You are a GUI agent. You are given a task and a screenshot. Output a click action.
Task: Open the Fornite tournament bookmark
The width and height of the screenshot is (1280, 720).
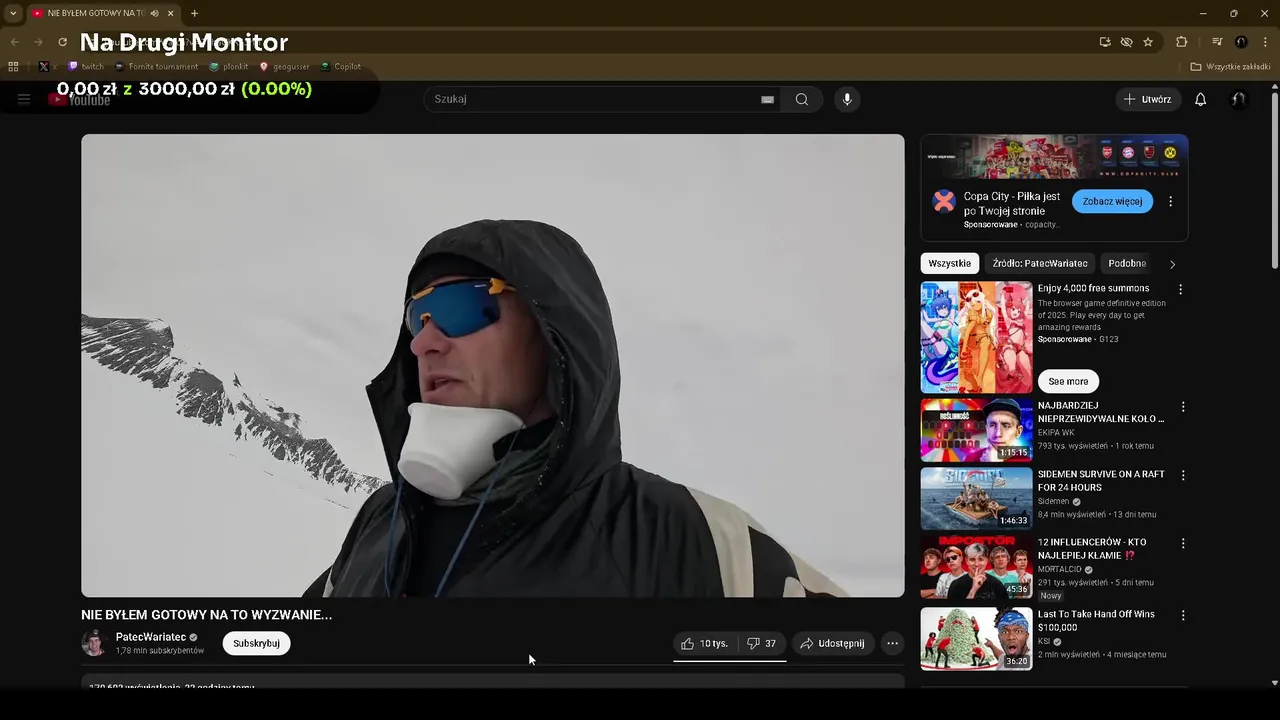[156, 67]
